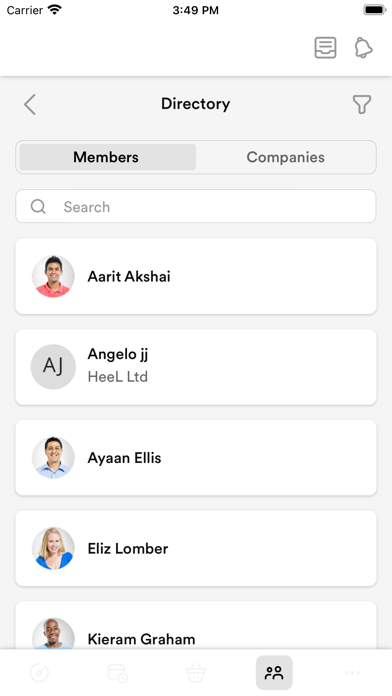
Task: Switch to the Members segment
Action: [107, 157]
